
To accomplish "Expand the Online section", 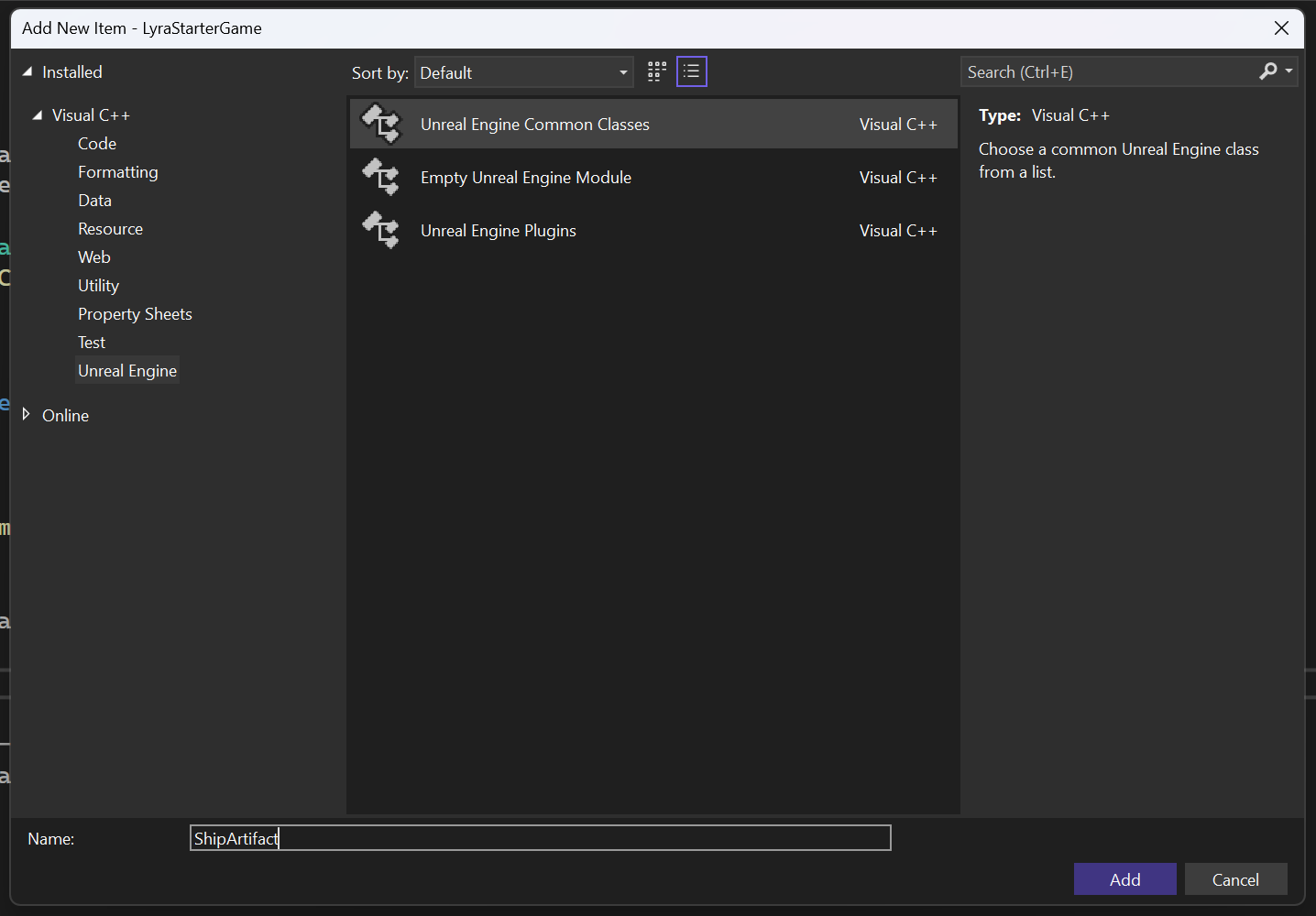I will (x=27, y=414).
